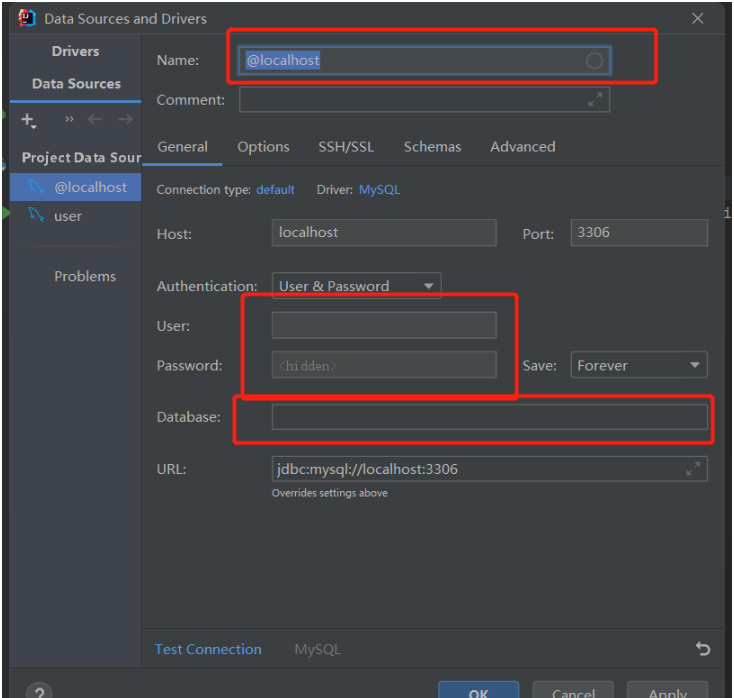Open the Save password dropdown
The image size is (734, 698).
pos(639,366)
